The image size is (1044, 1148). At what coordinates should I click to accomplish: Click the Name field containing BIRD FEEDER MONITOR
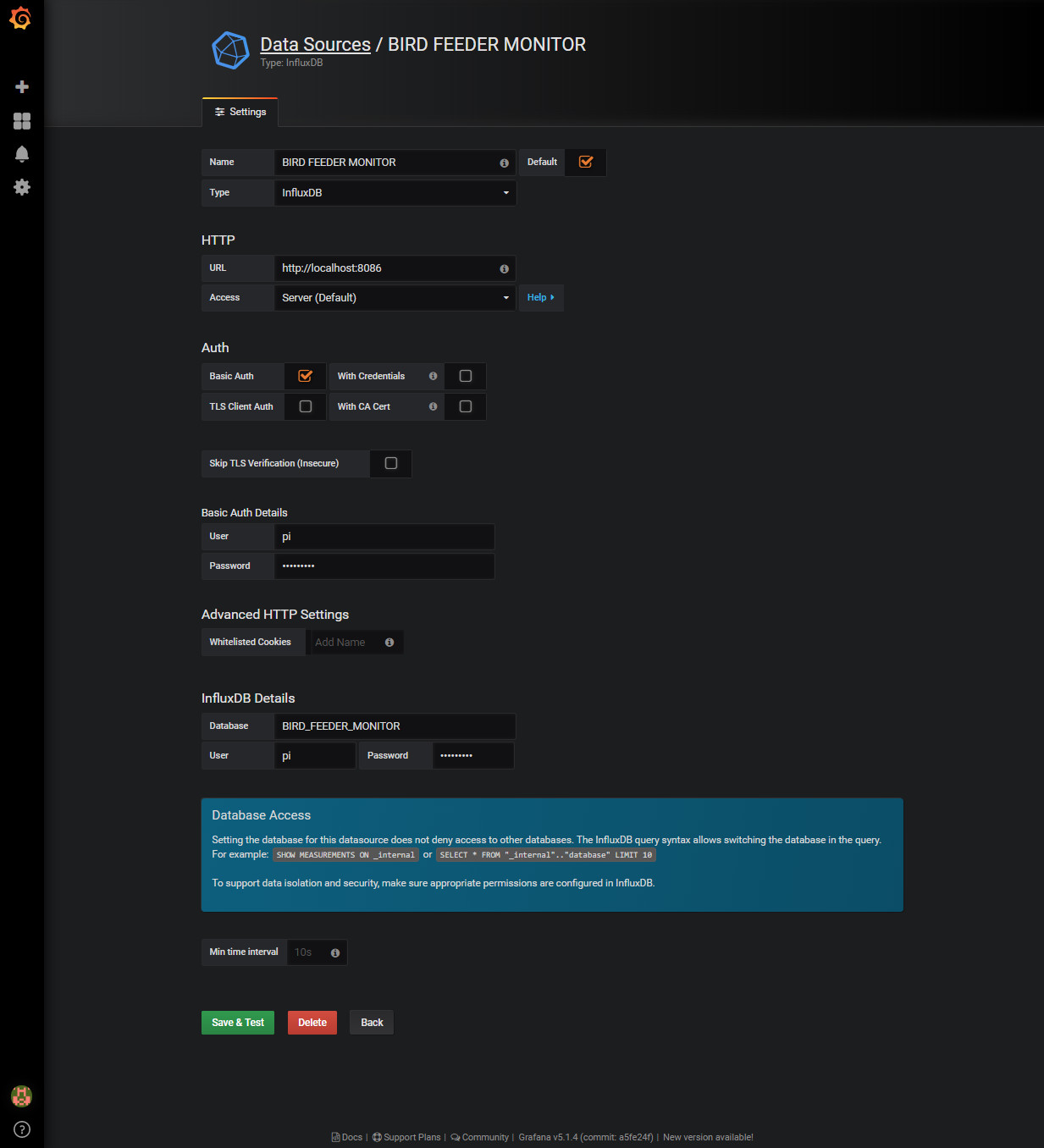395,163
